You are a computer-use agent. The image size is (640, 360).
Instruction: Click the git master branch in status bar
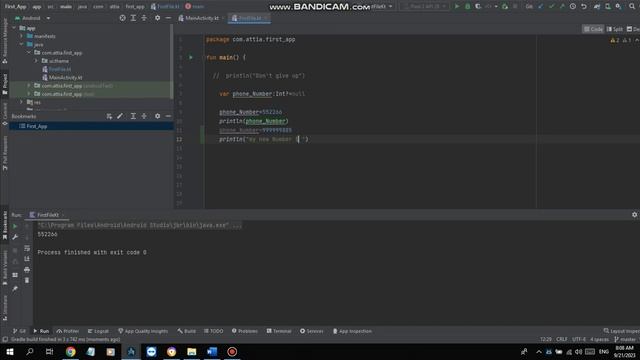[x=625, y=340]
